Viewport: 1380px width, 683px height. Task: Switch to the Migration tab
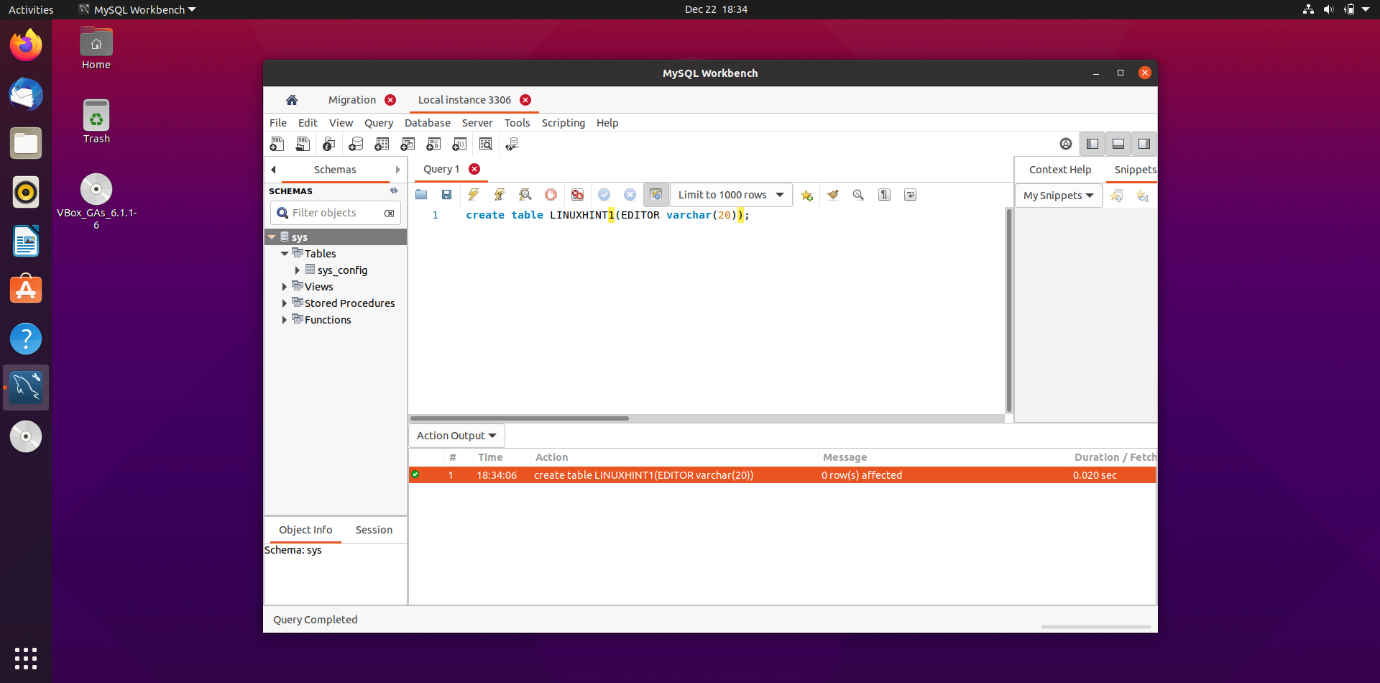pos(353,99)
